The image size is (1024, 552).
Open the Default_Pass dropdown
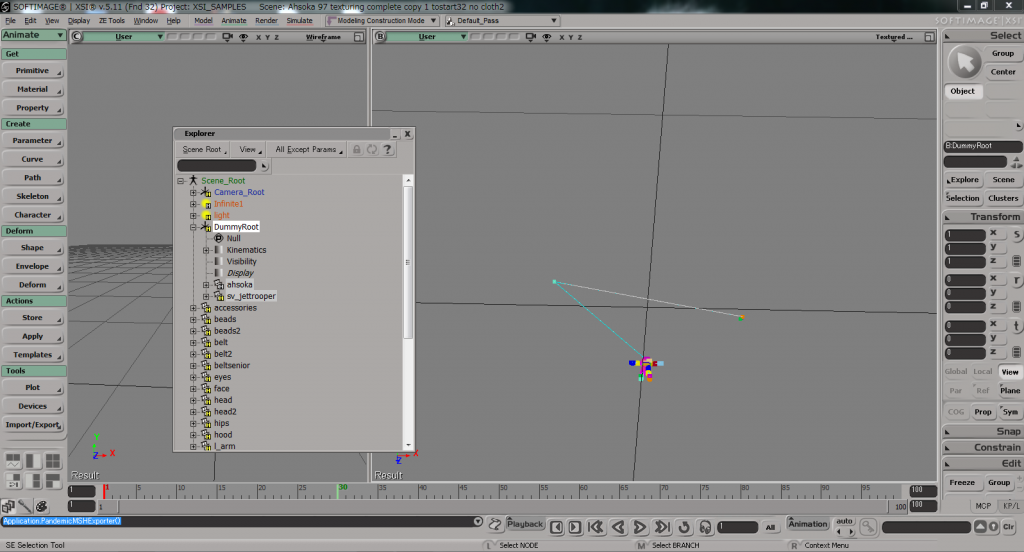(x=502, y=21)
